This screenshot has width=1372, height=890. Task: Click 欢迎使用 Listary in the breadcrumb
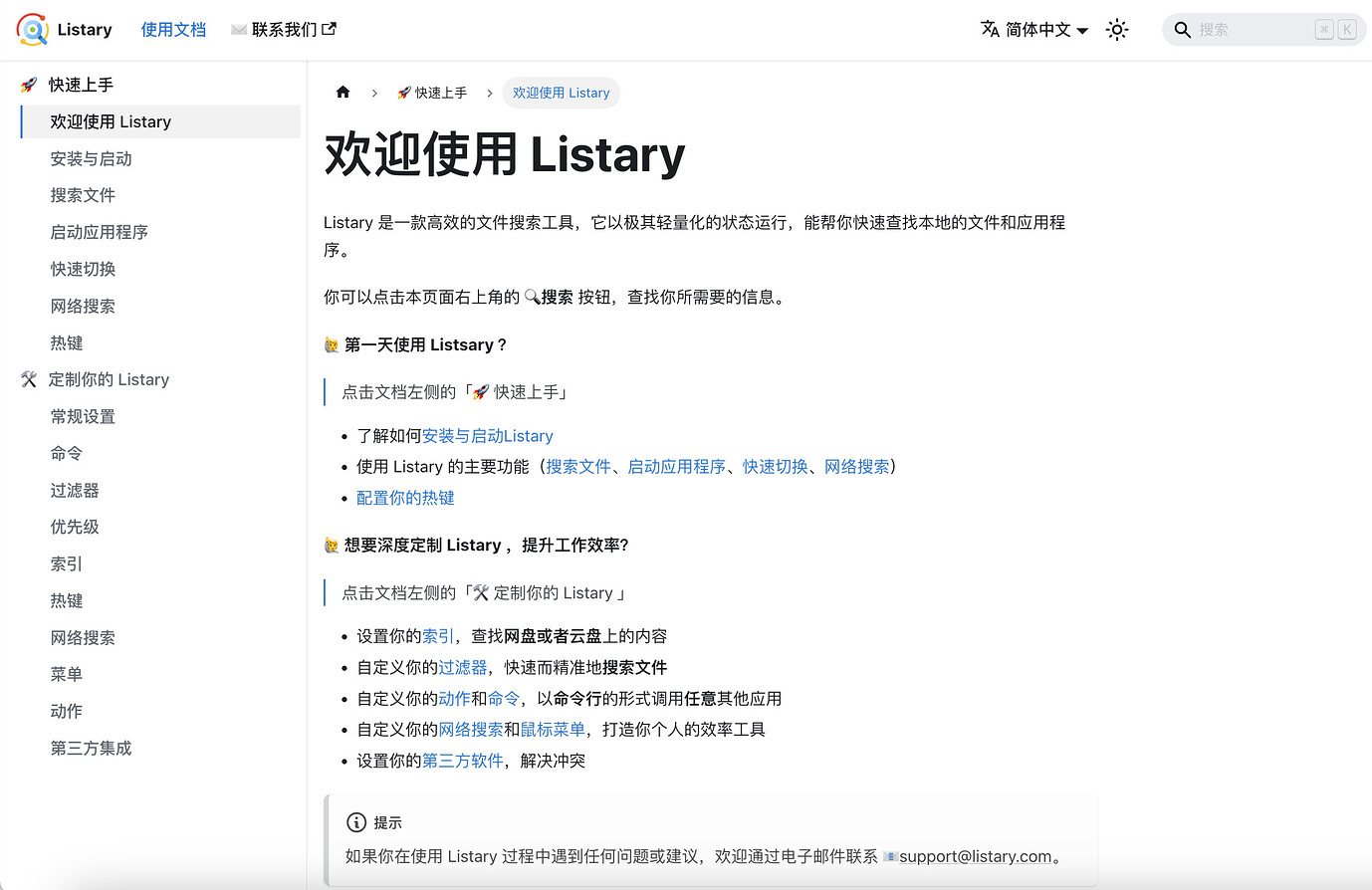(562, 92)
